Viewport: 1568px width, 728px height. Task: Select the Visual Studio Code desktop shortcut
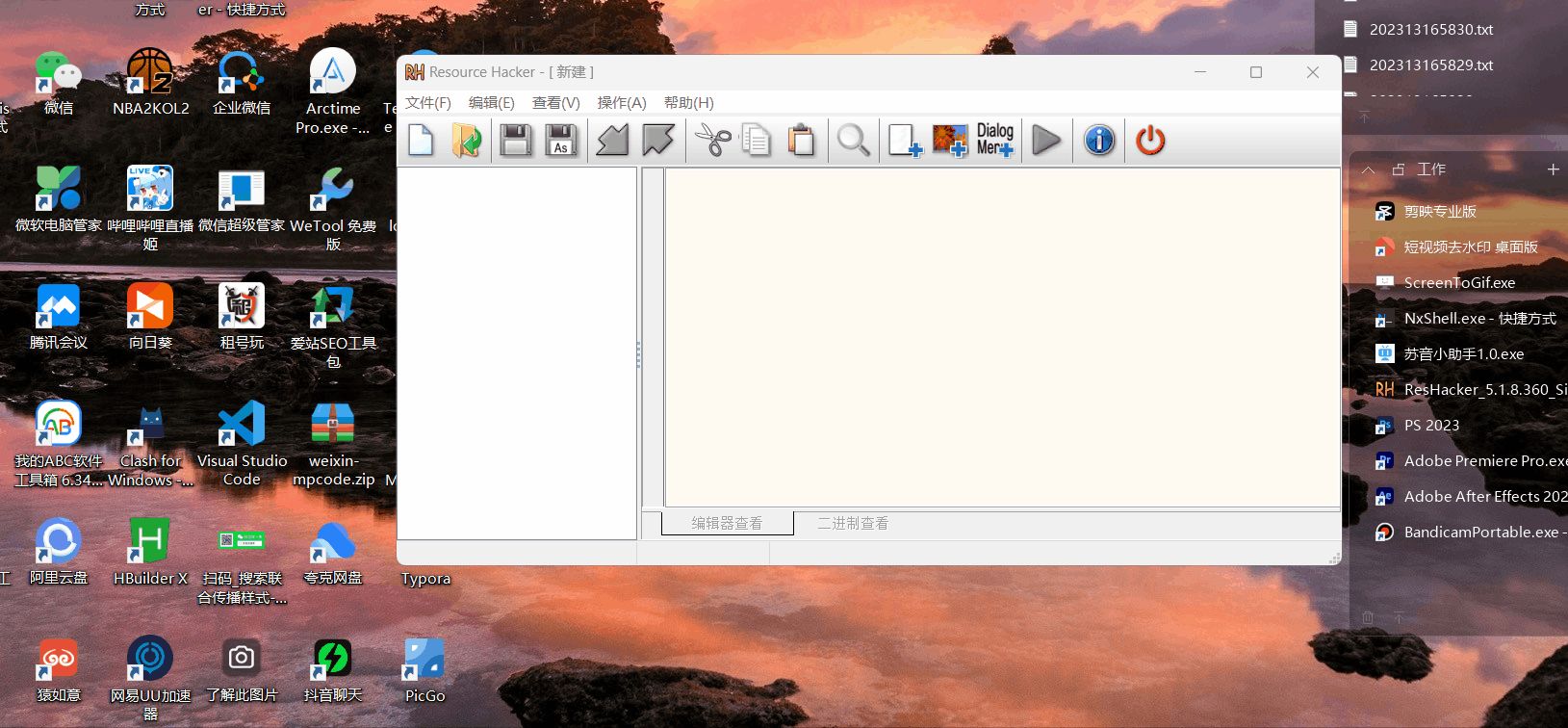[242, 444]
